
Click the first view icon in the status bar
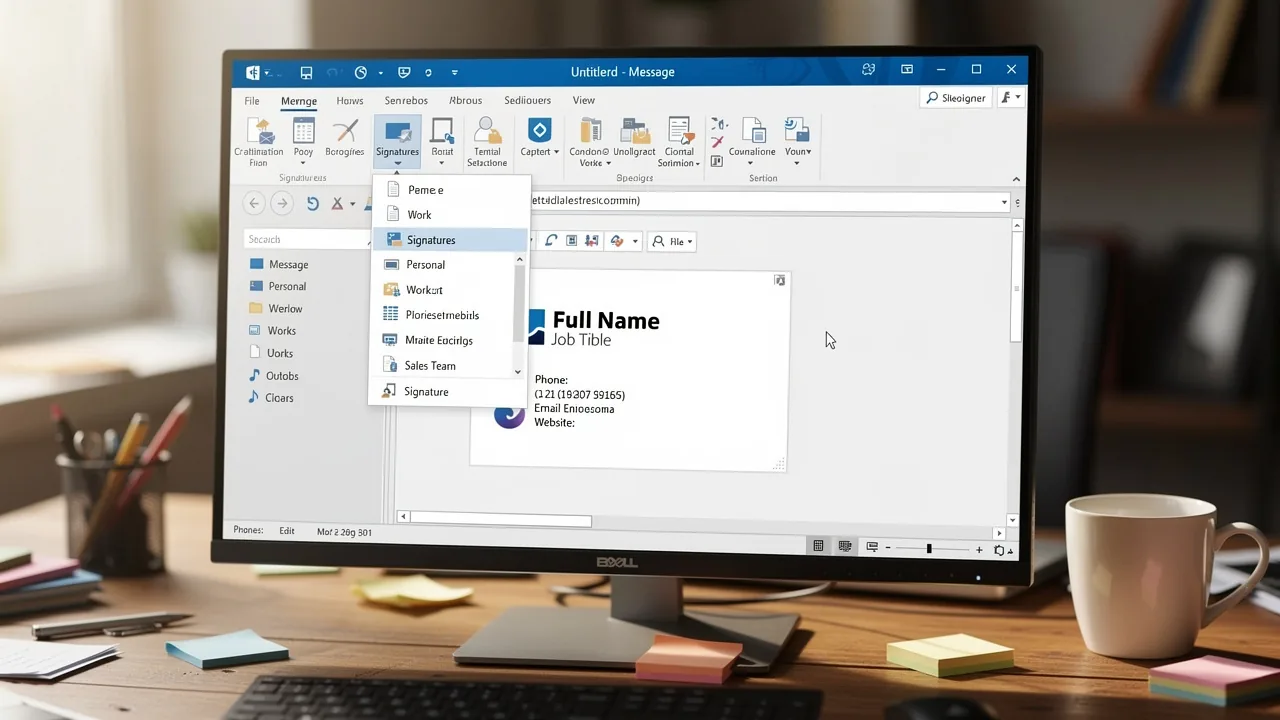[818, 546]
